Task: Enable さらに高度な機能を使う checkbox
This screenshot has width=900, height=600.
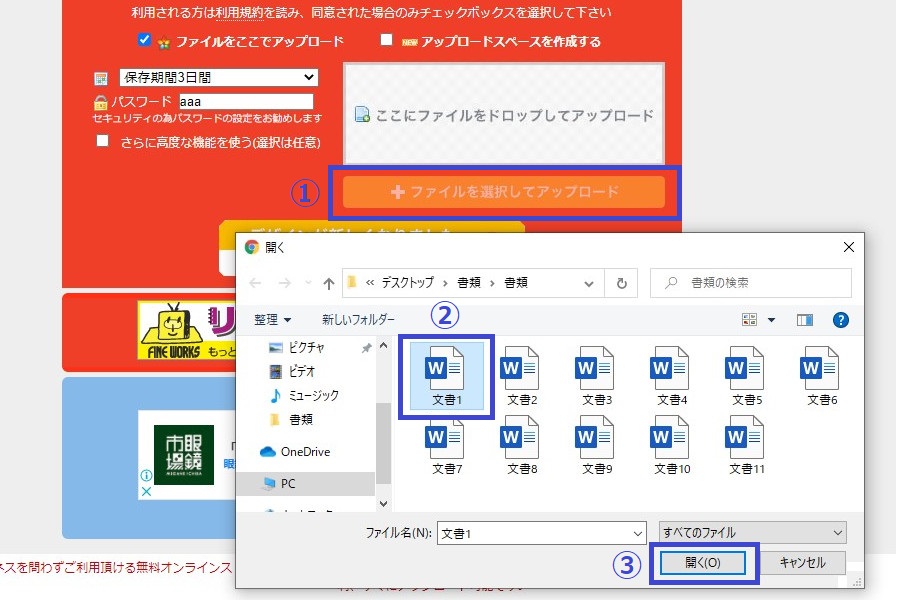Action: pos(102,142)
